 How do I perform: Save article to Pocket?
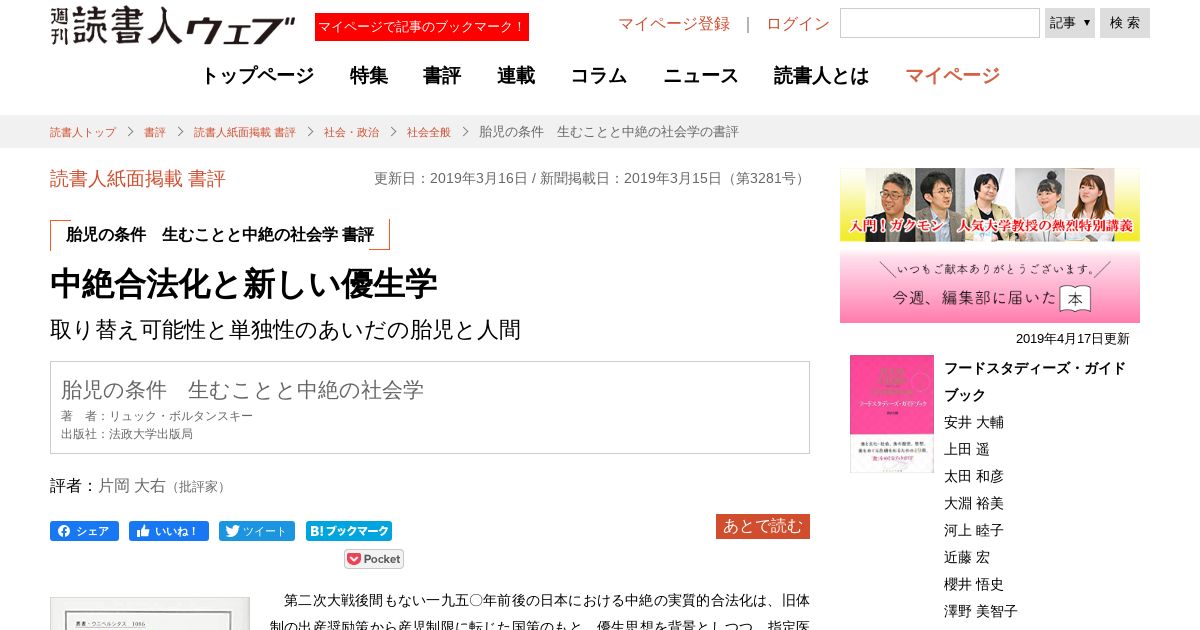coord(374,559)
